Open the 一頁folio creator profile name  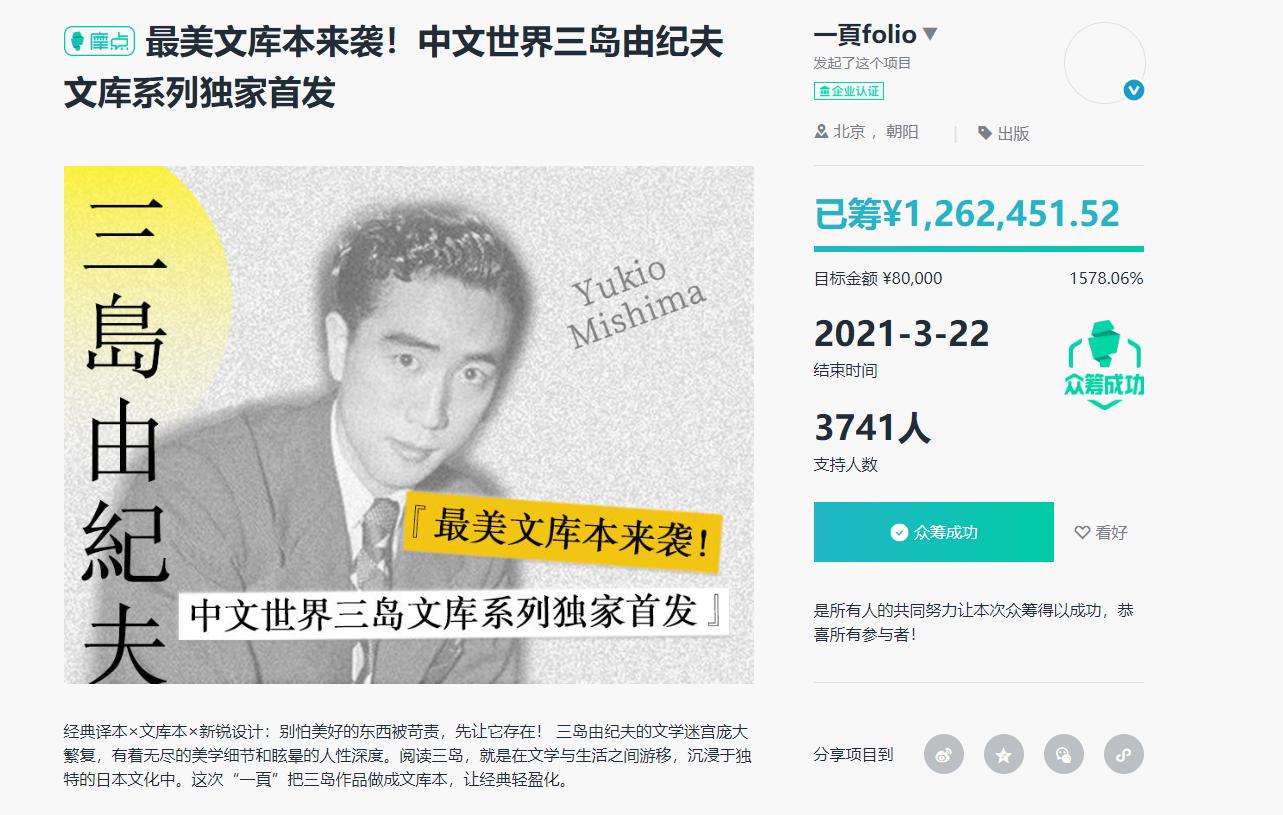(x=865, y=34)
